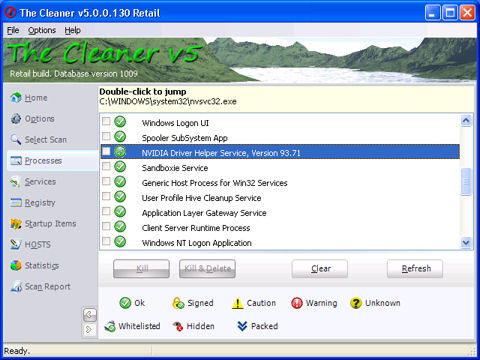Click the process list scrollbar up arrow
This screenshot has width=480, height=360.
(x=466, y=120)
